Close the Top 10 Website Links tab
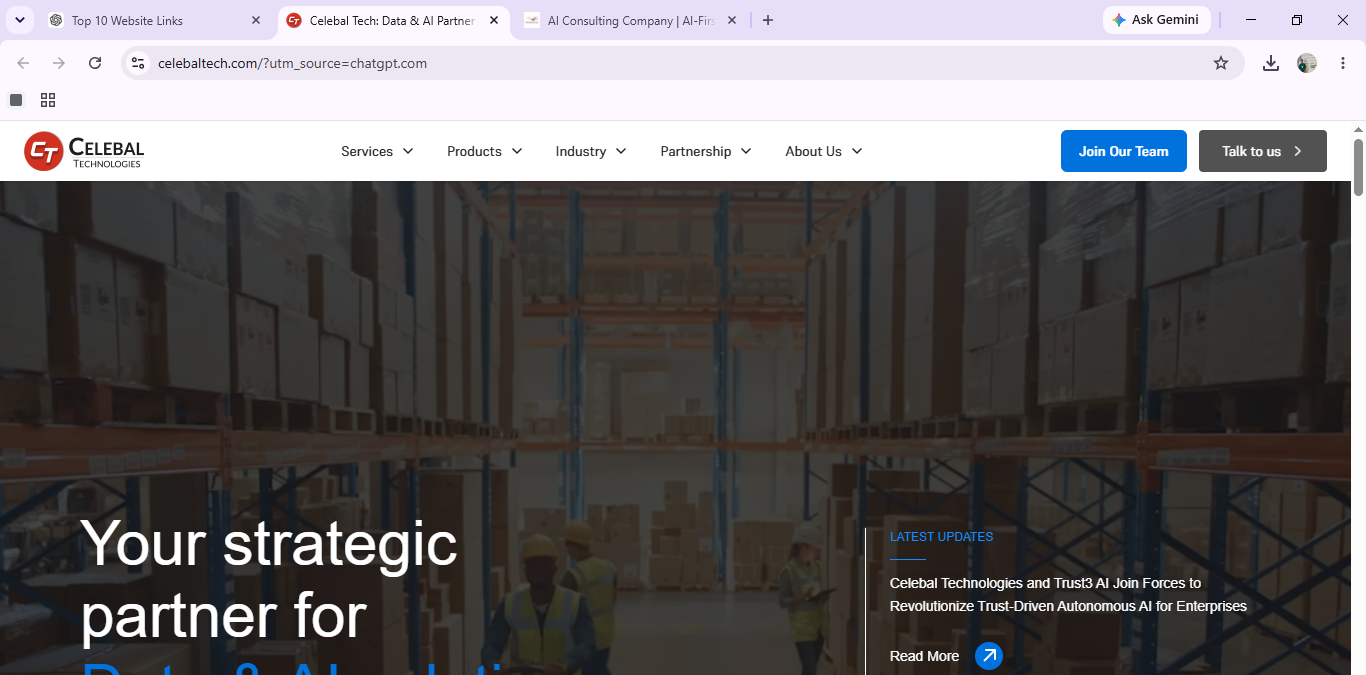The height and width of the screenshot is (675, 1366). 256,20
